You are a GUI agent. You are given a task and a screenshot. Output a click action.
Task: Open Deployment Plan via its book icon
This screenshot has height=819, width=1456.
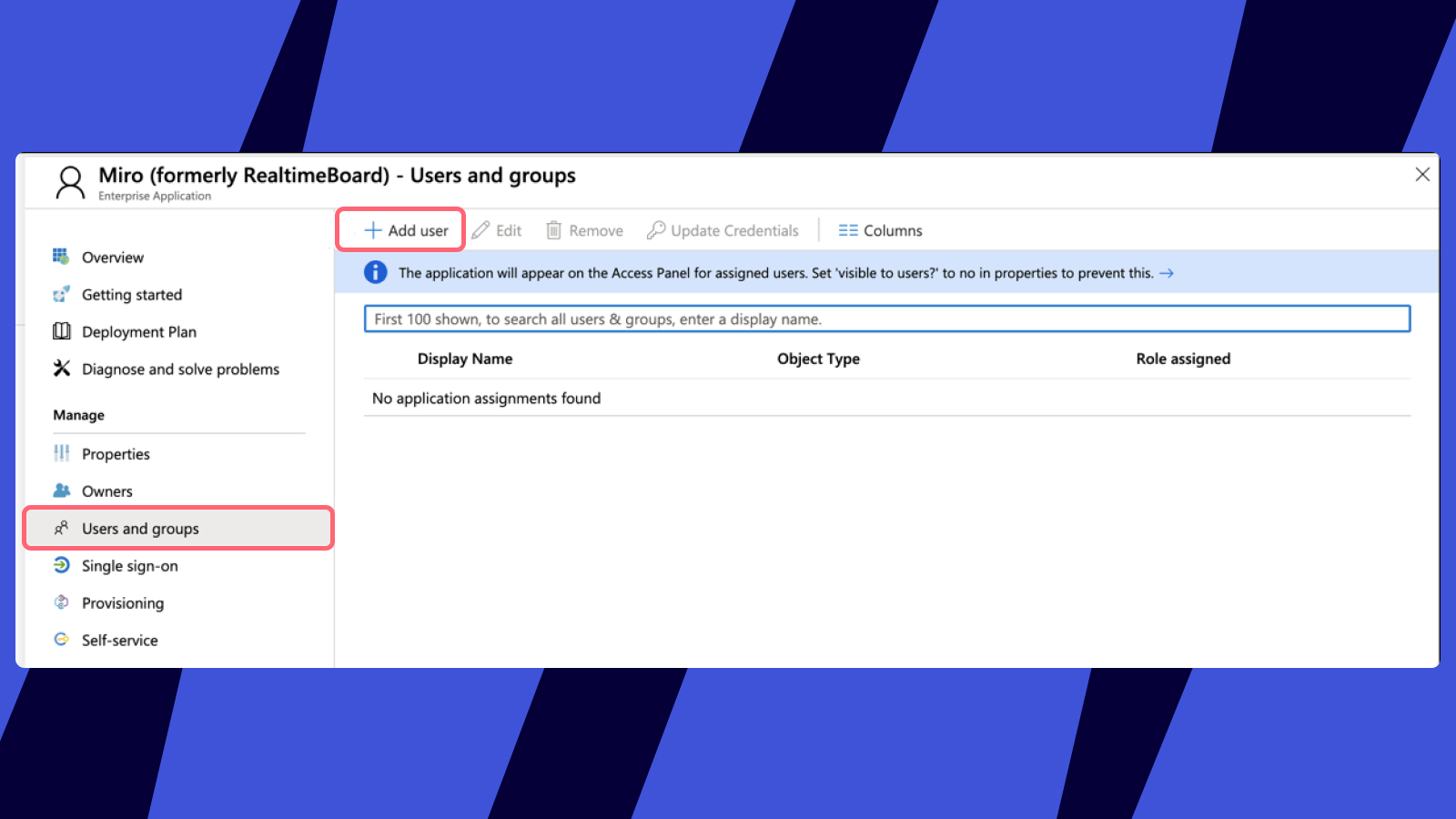click(x=61, y=331)
